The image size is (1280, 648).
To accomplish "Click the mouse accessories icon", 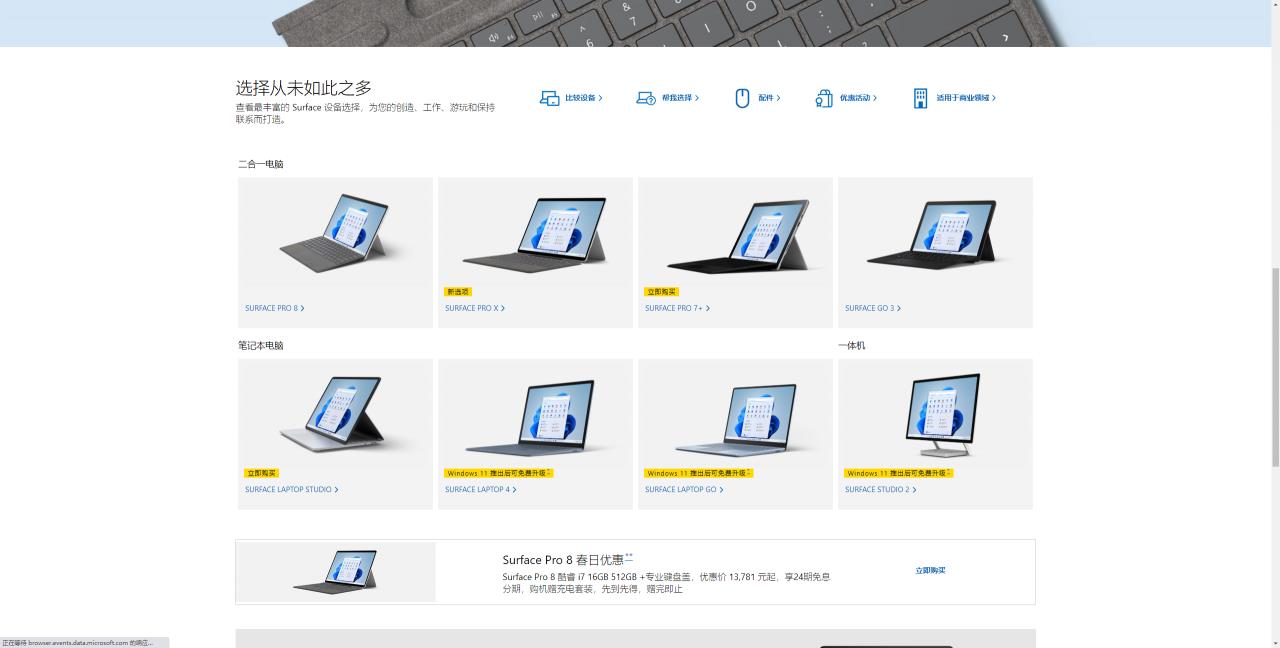I will click(742, 98).
